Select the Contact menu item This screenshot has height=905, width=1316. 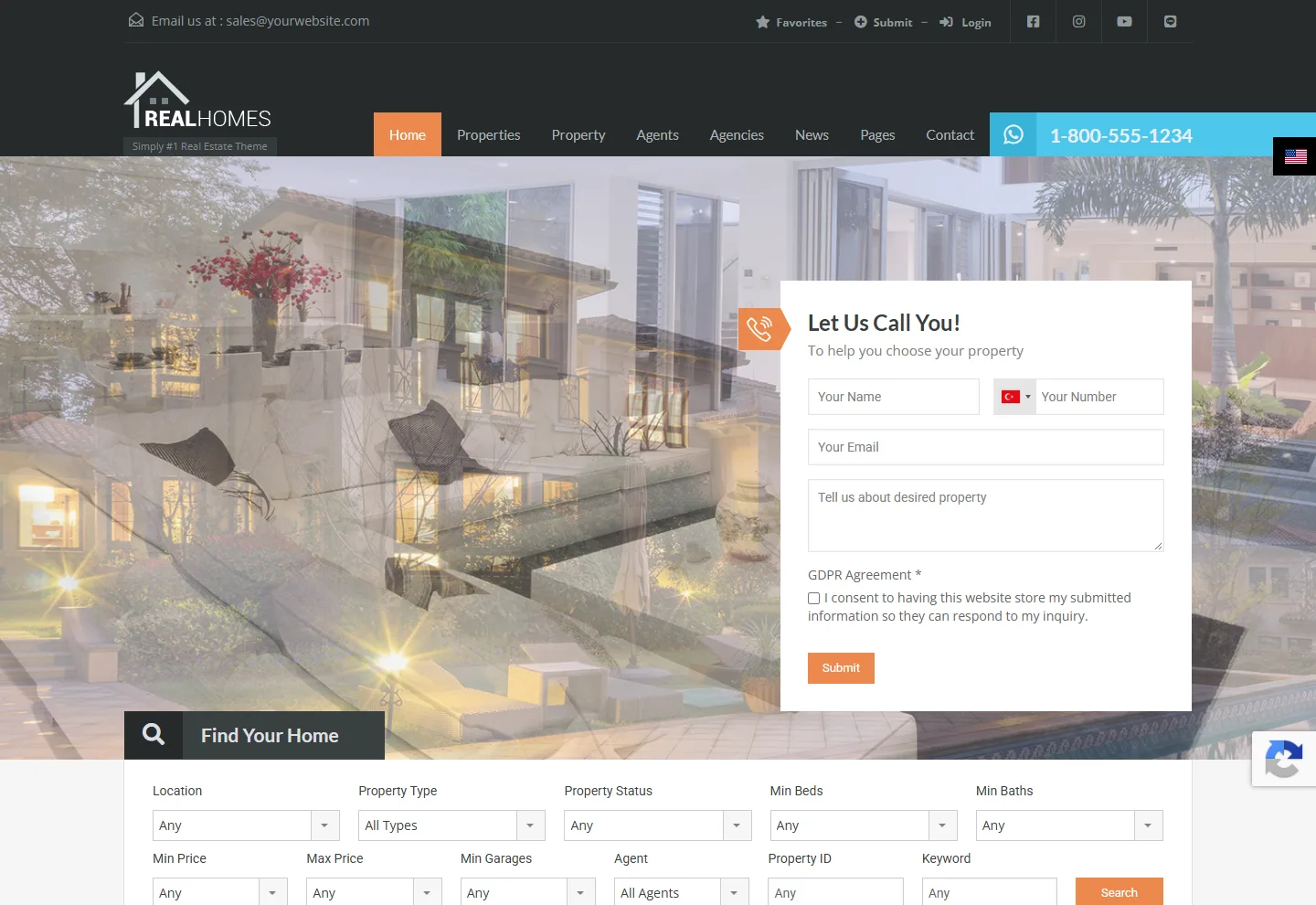(950, 134)
